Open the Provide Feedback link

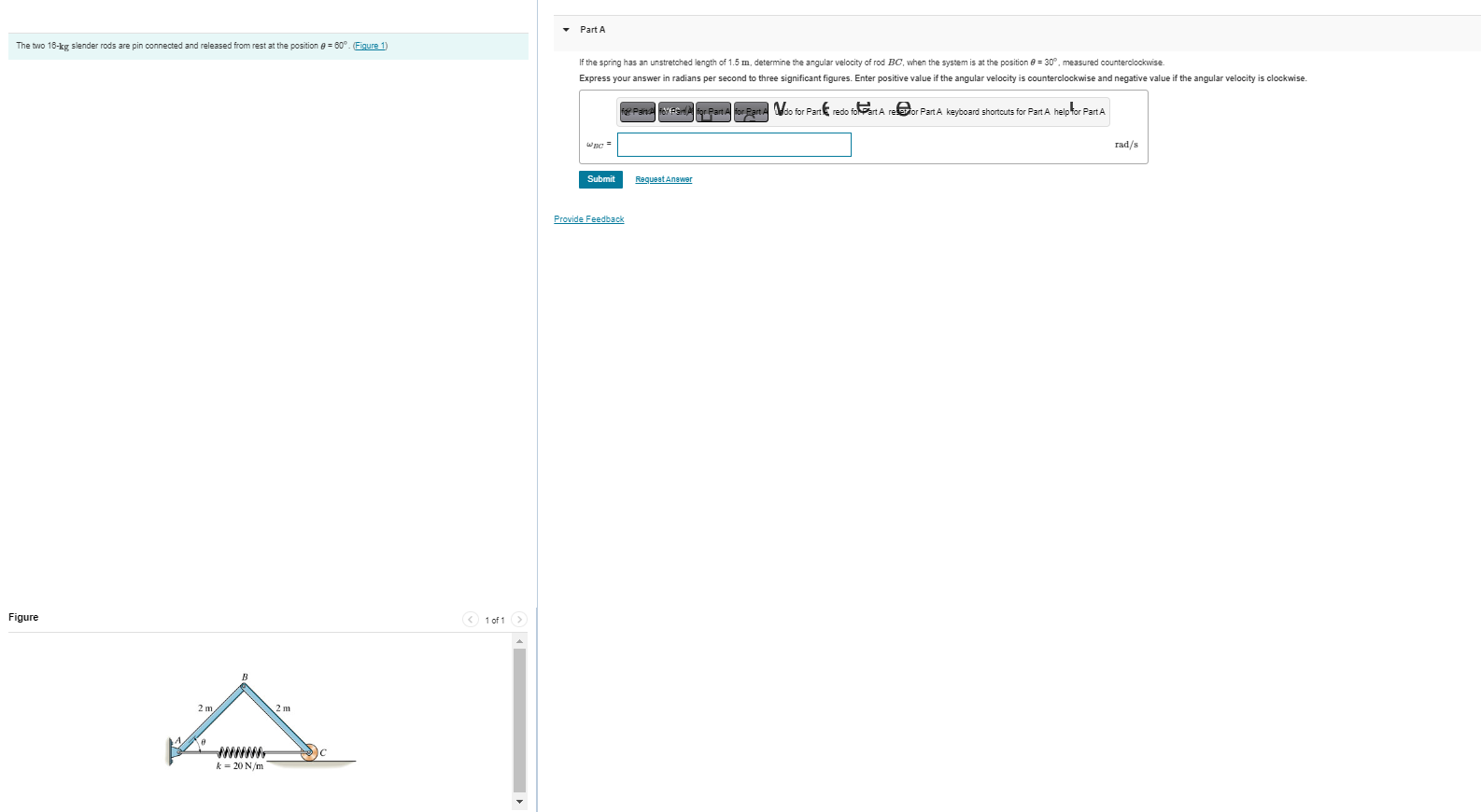[589, 219]
